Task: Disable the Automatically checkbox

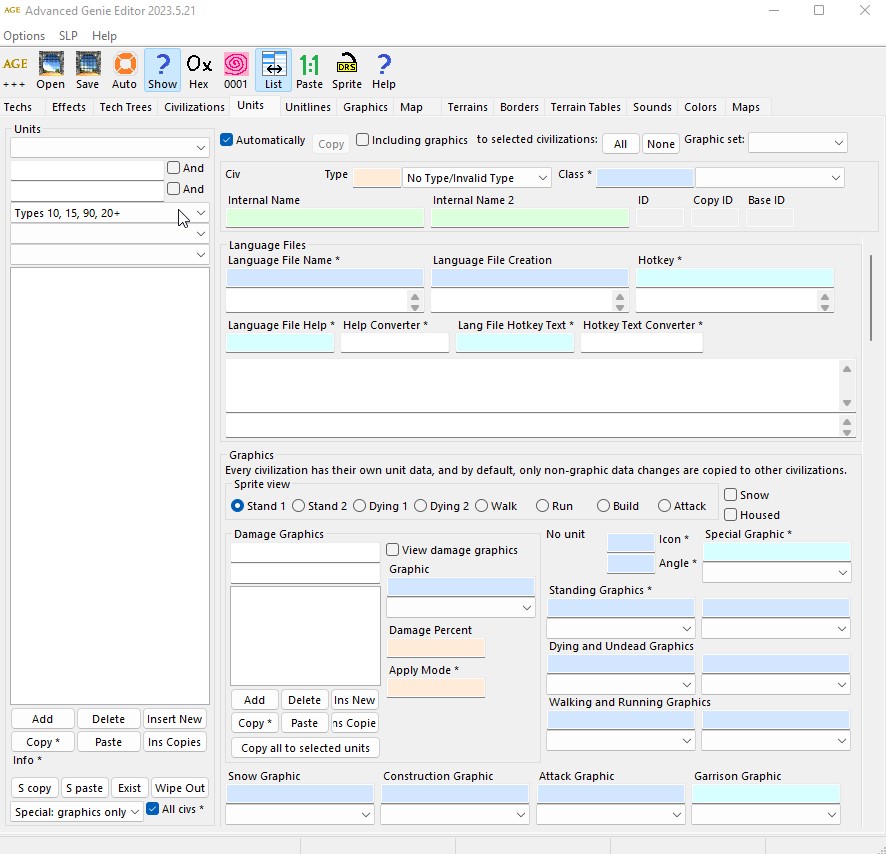Action: 226,140
